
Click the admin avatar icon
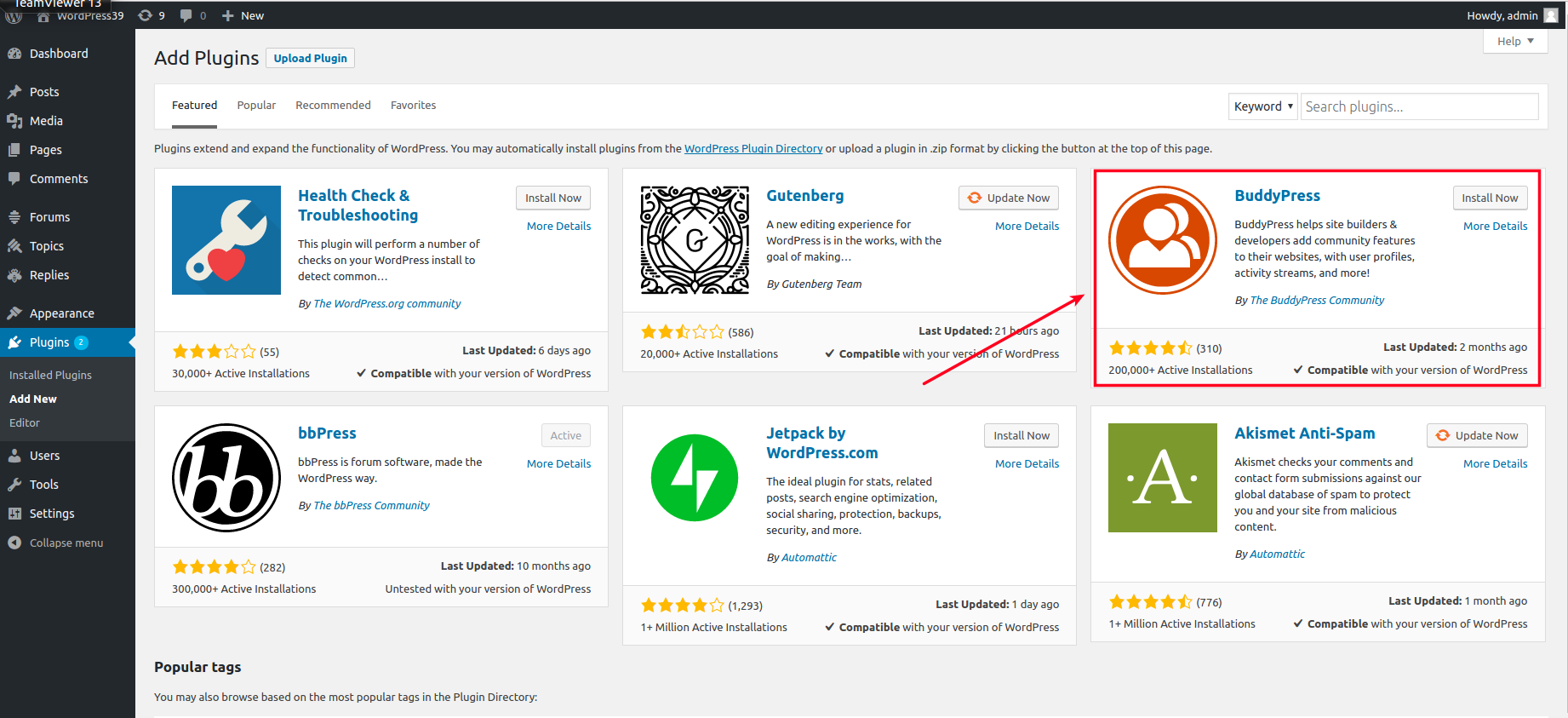coord(1551,15)
